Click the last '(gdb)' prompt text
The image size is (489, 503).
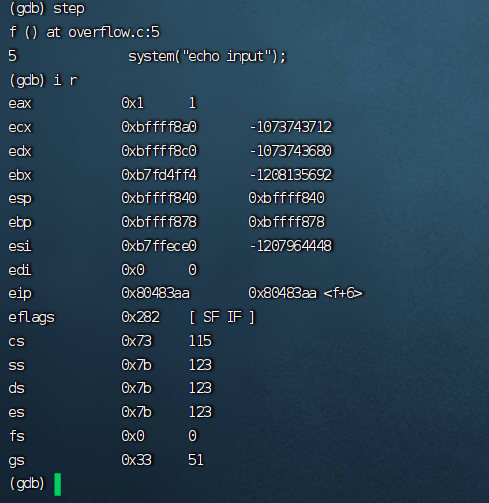(x=27, y=484)
